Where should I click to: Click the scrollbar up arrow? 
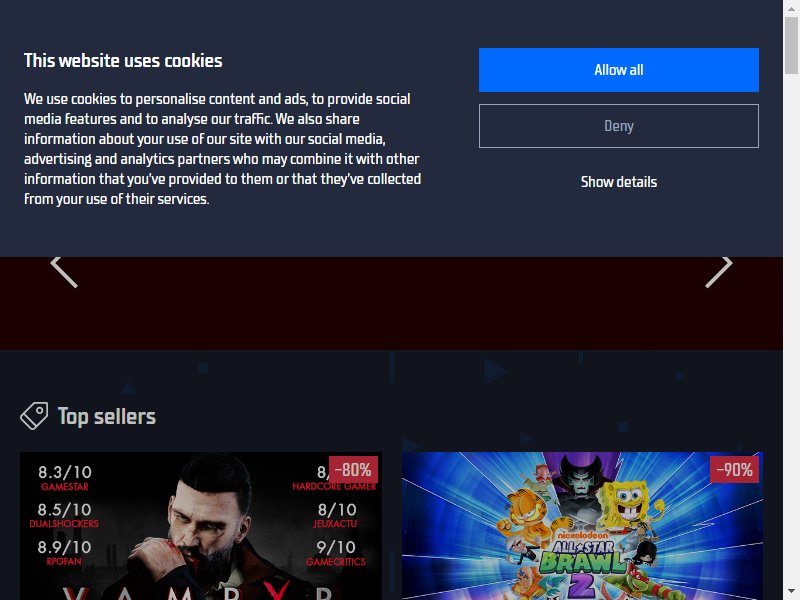(791, 9)
